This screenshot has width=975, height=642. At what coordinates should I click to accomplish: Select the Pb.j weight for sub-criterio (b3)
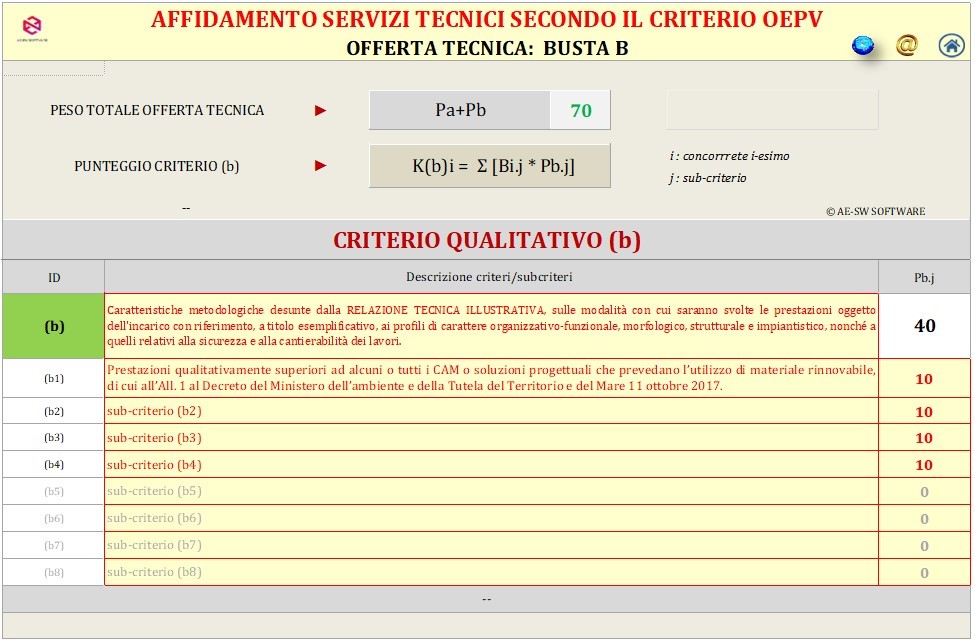coord(924,438)
